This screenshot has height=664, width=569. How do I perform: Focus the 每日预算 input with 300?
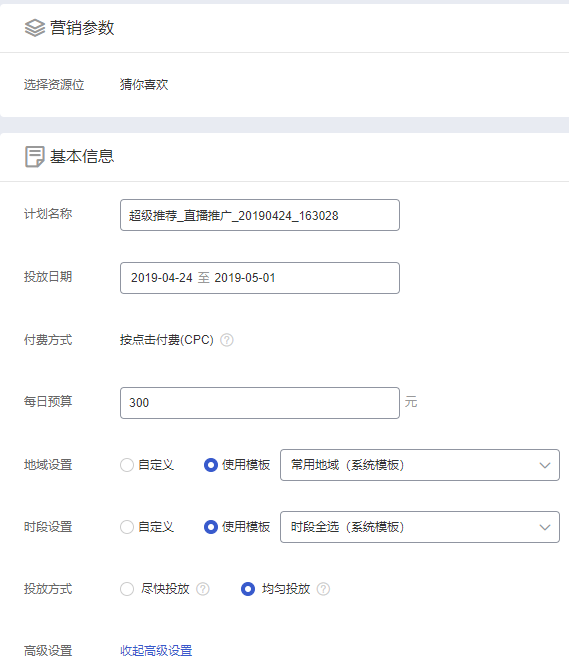[260, 403]
